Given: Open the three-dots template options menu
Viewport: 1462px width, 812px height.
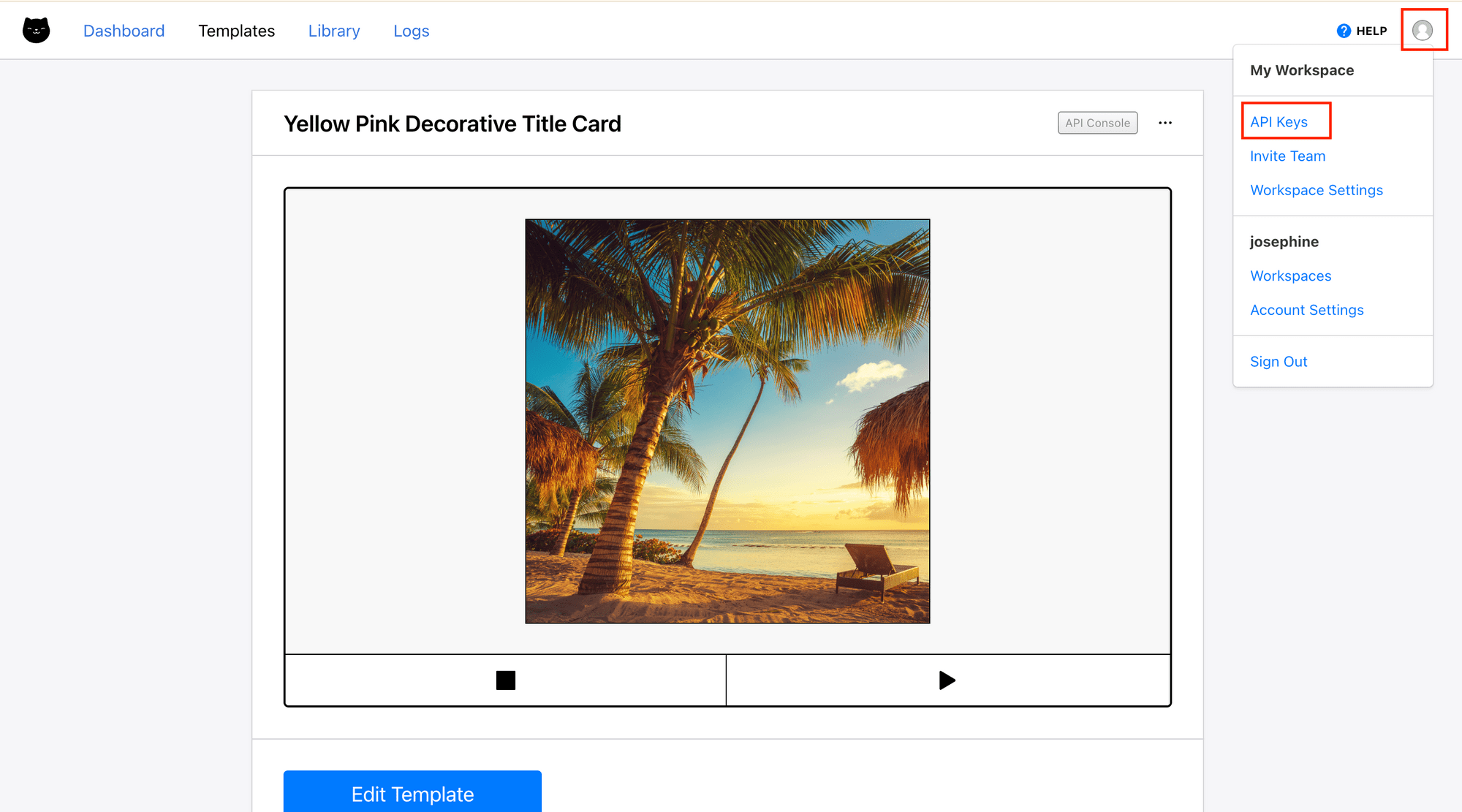Looking at the screenshot, I should click(1165, 123).
